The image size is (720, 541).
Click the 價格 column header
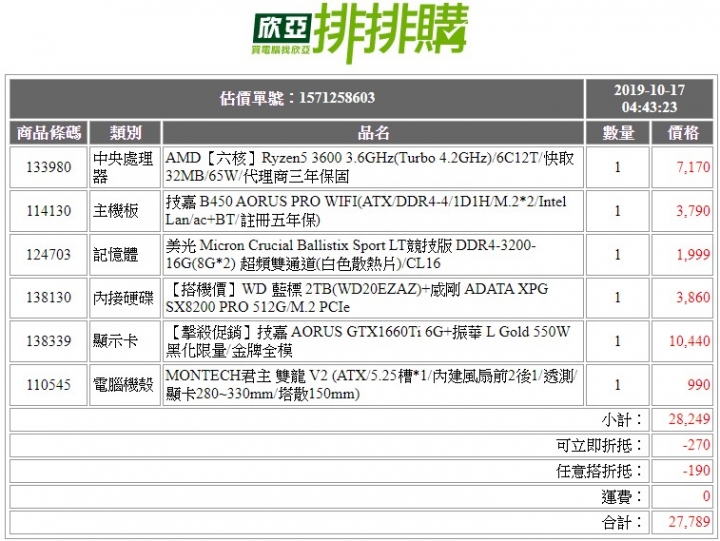pos(683,133)
